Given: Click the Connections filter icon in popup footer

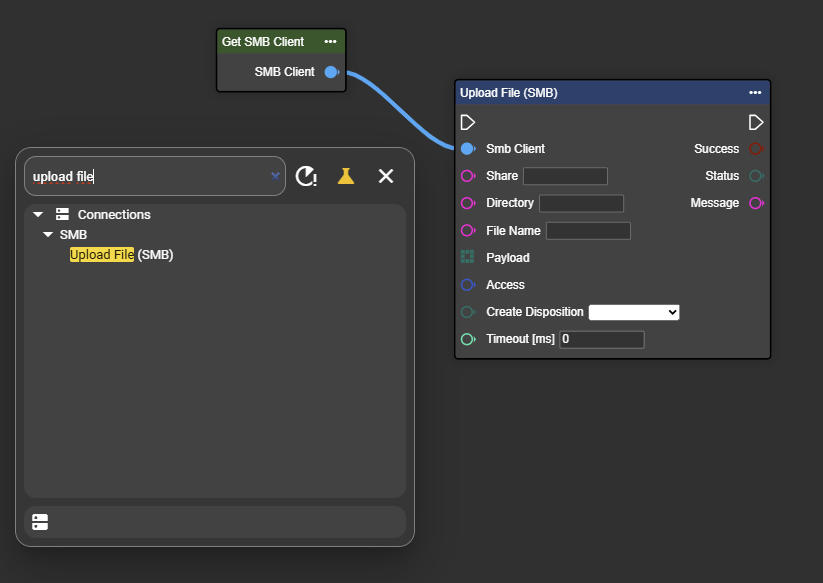Looking at the screenshot, I should pyautogui.click(x=40, y=522).
